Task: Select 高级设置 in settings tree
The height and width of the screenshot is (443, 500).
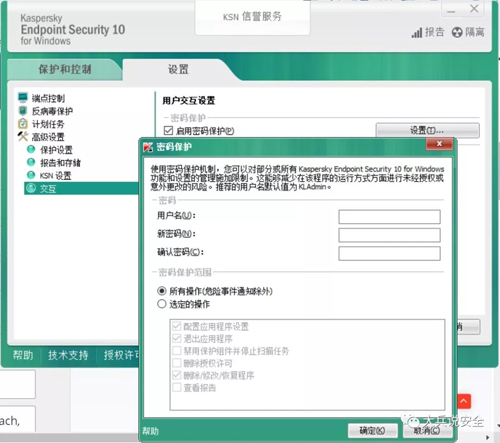Action: (x=48, y=137)
